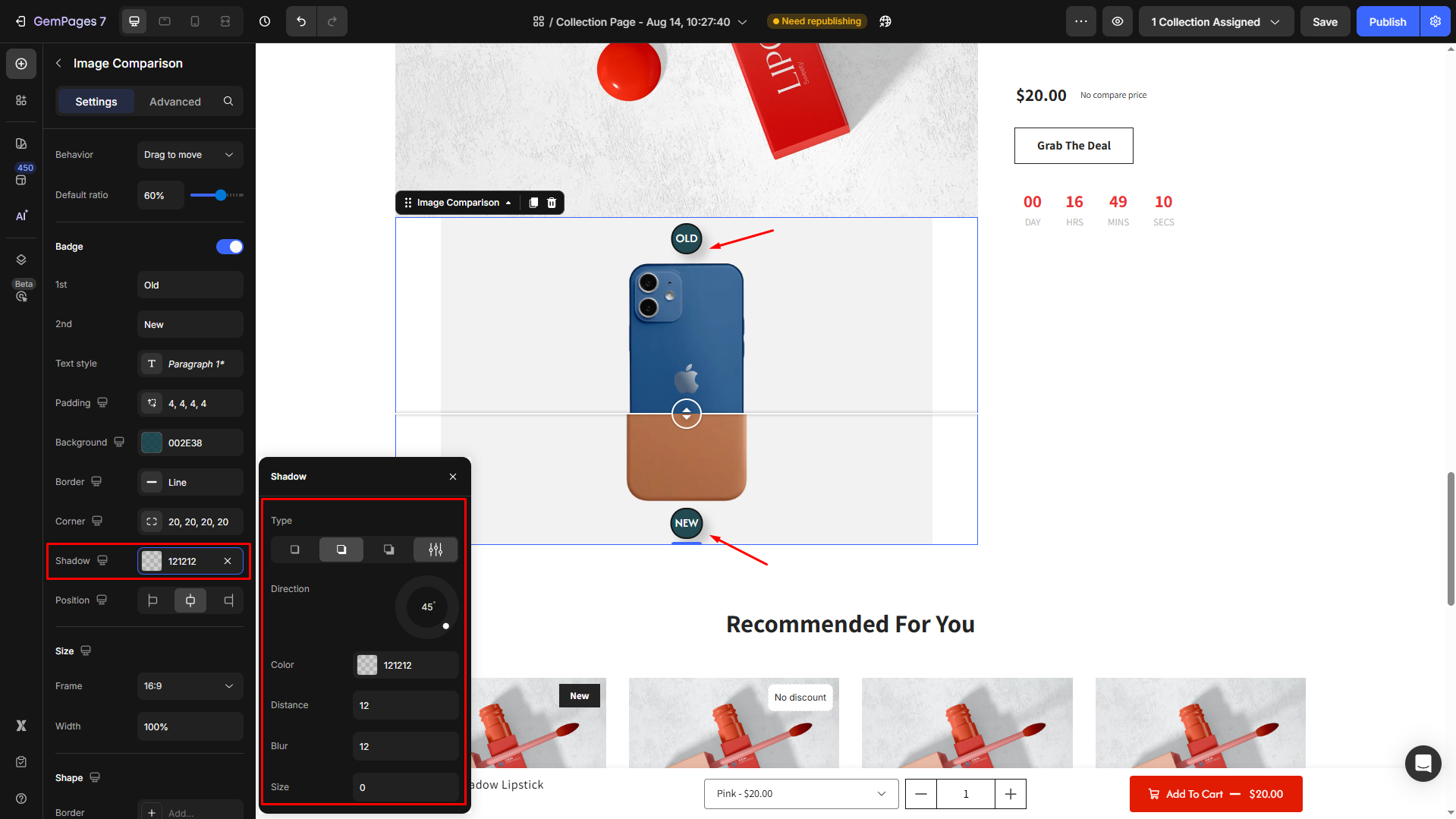This screenshot has height=819, width=1456.
Task: Set badge position to start alignment
Action: coord(153,600)
